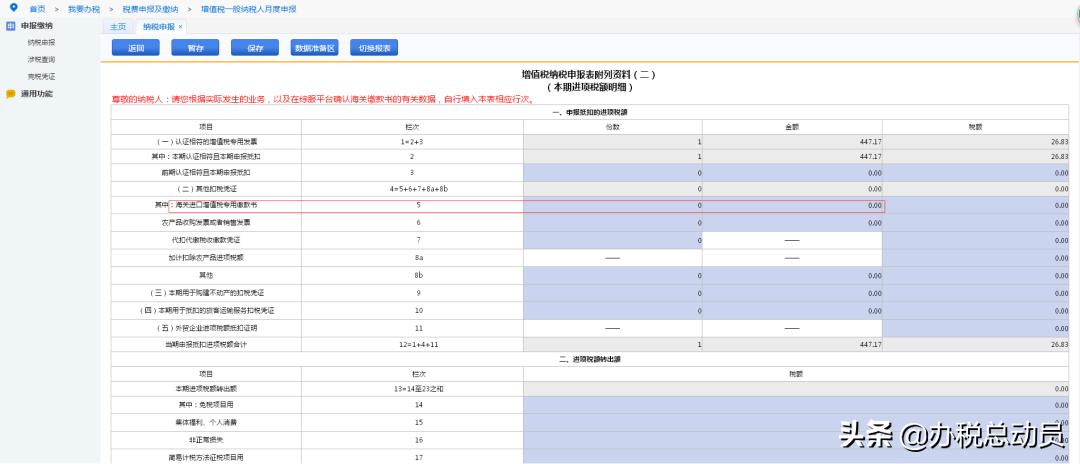This screenshot has width=1080, height=464.
Task: Click the 4=5+6+7+8a+8b formula cell
Action: tap(419, 188)
